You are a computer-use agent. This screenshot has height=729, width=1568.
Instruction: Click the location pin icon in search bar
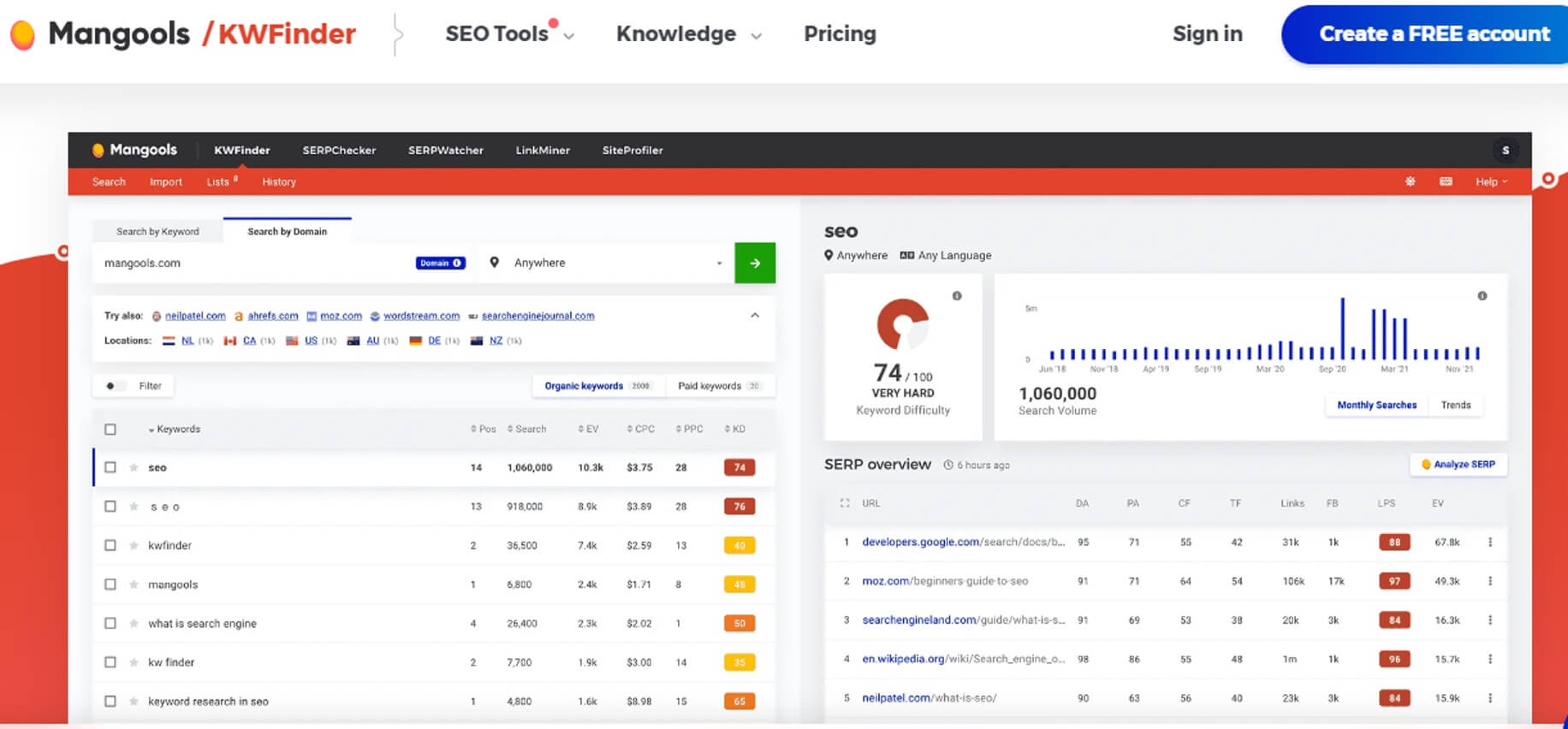494,263
